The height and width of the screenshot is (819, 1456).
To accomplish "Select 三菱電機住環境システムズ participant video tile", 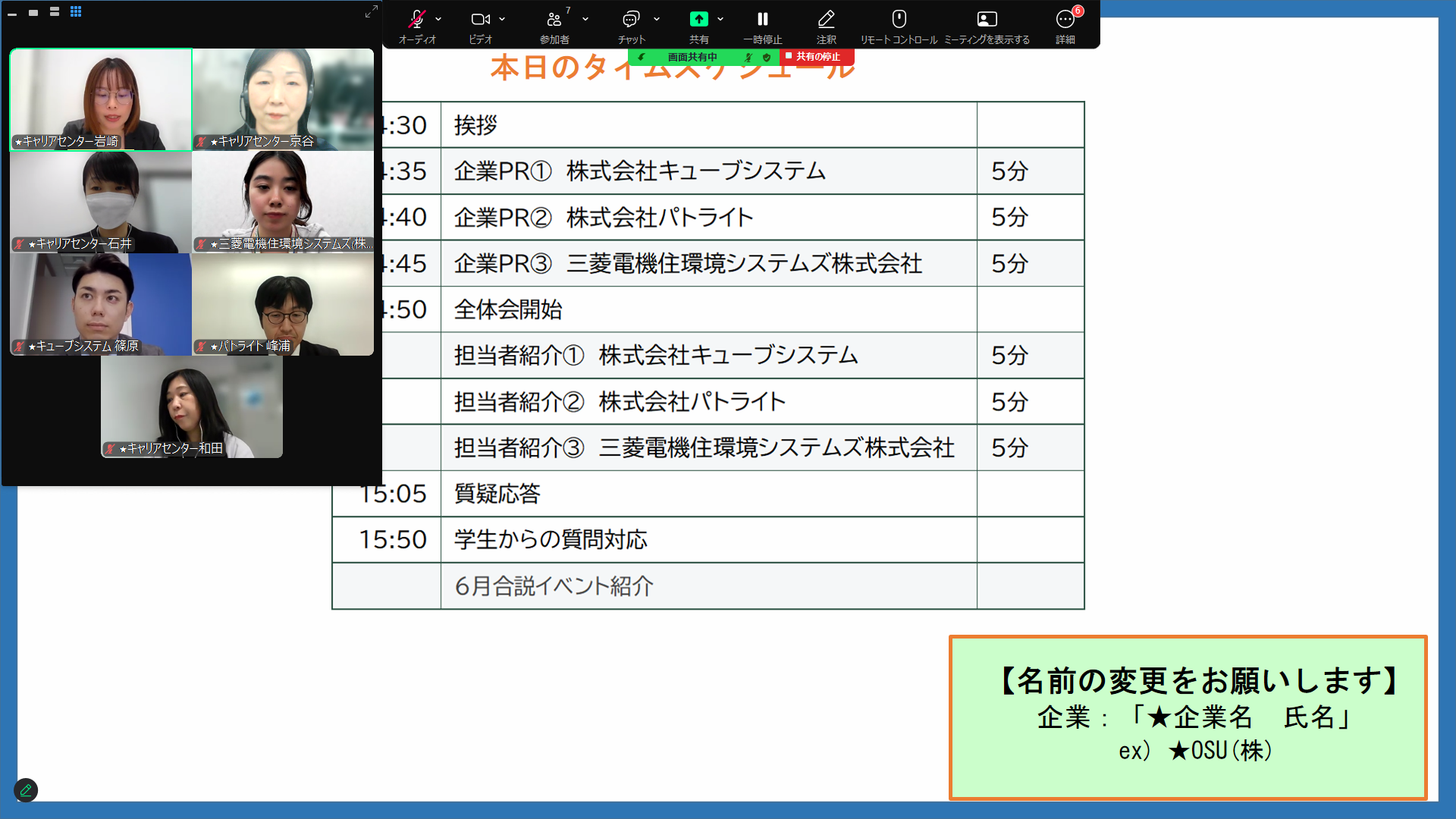I will tap(283, 202).
